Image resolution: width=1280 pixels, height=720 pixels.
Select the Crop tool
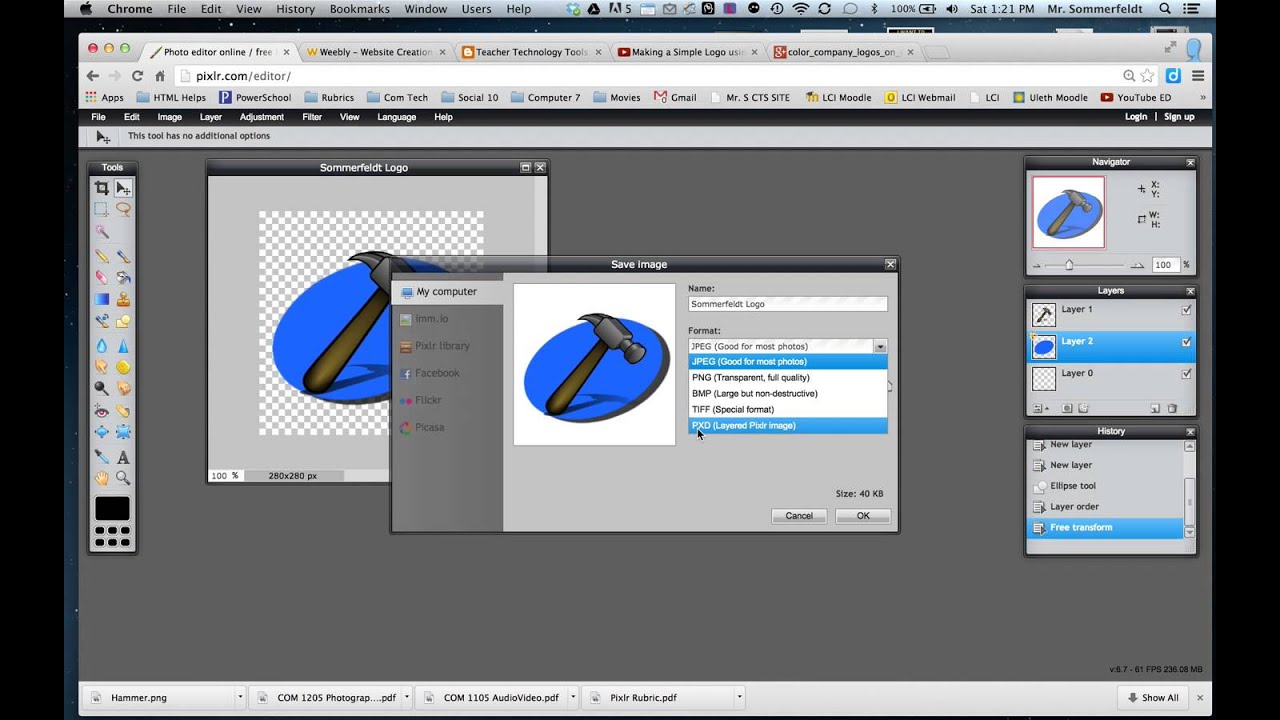click(x=101, y=188)
